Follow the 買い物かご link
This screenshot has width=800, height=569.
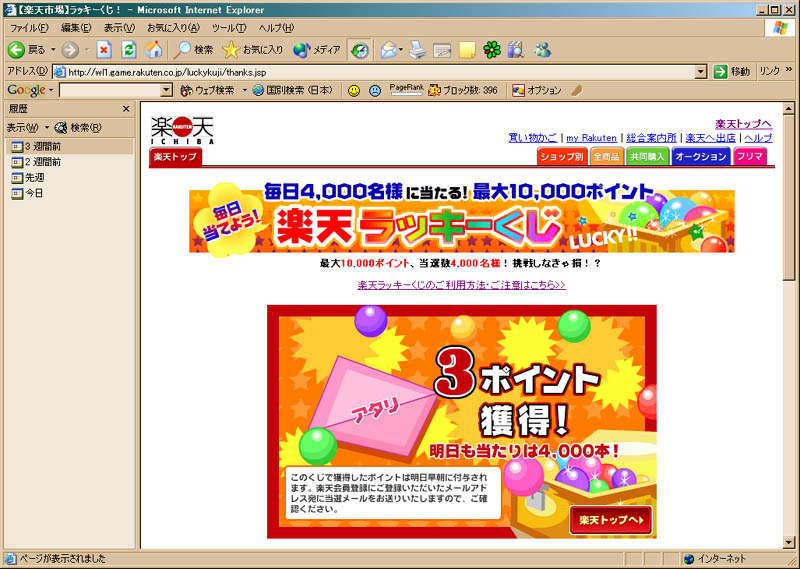[x=533, y=138]
